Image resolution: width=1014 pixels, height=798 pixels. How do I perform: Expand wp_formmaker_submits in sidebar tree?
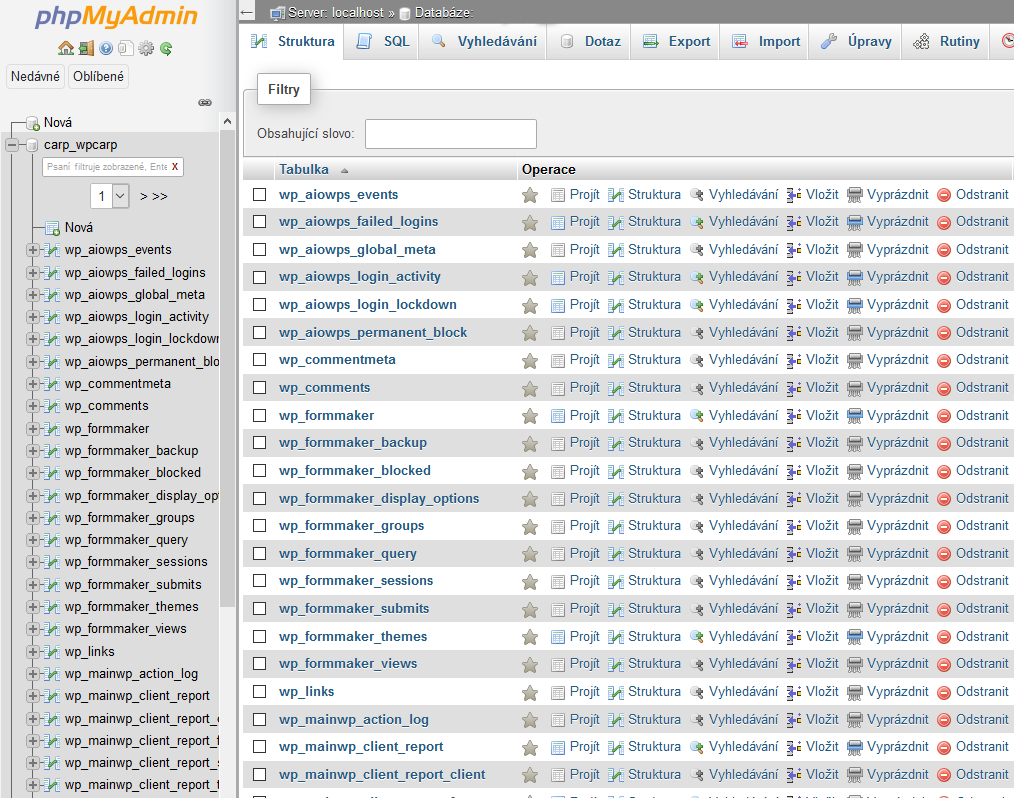click(x=32, y=585)
